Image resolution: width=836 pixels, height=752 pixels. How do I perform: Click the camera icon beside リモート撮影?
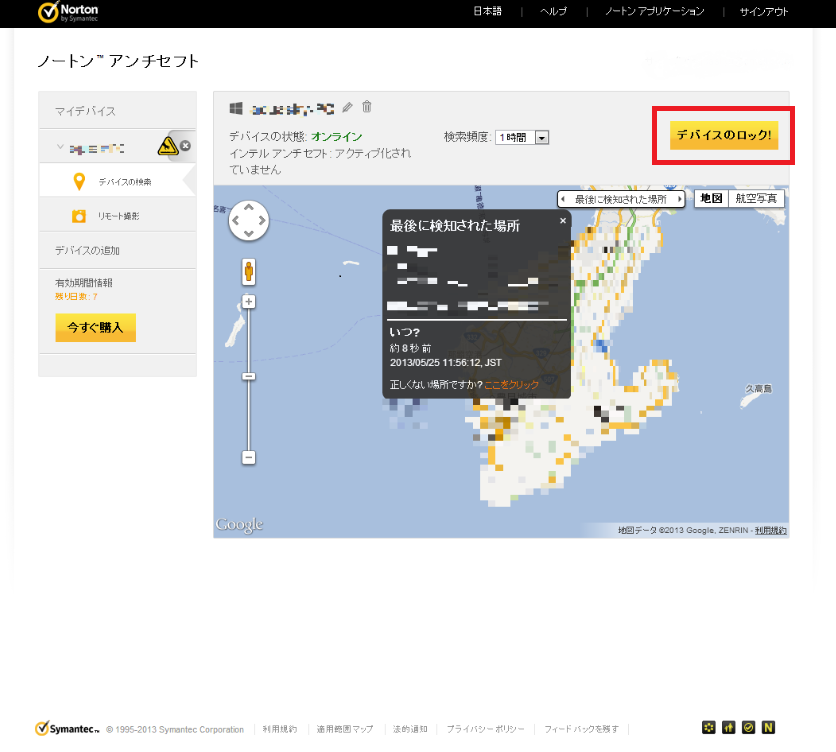coord(79,215)
